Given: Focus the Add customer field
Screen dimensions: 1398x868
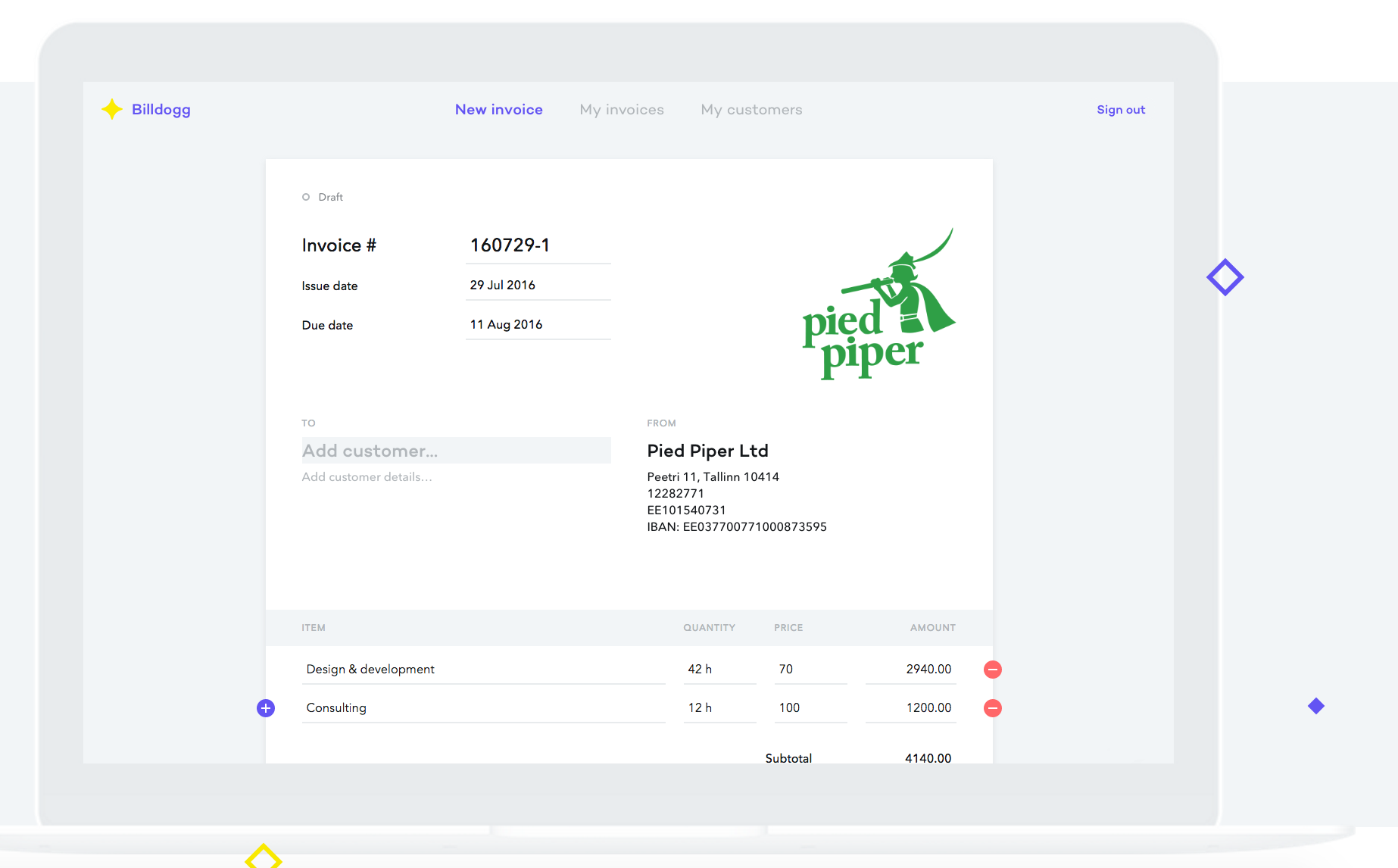Looking at the screenshot, I should tap(456, 451).
